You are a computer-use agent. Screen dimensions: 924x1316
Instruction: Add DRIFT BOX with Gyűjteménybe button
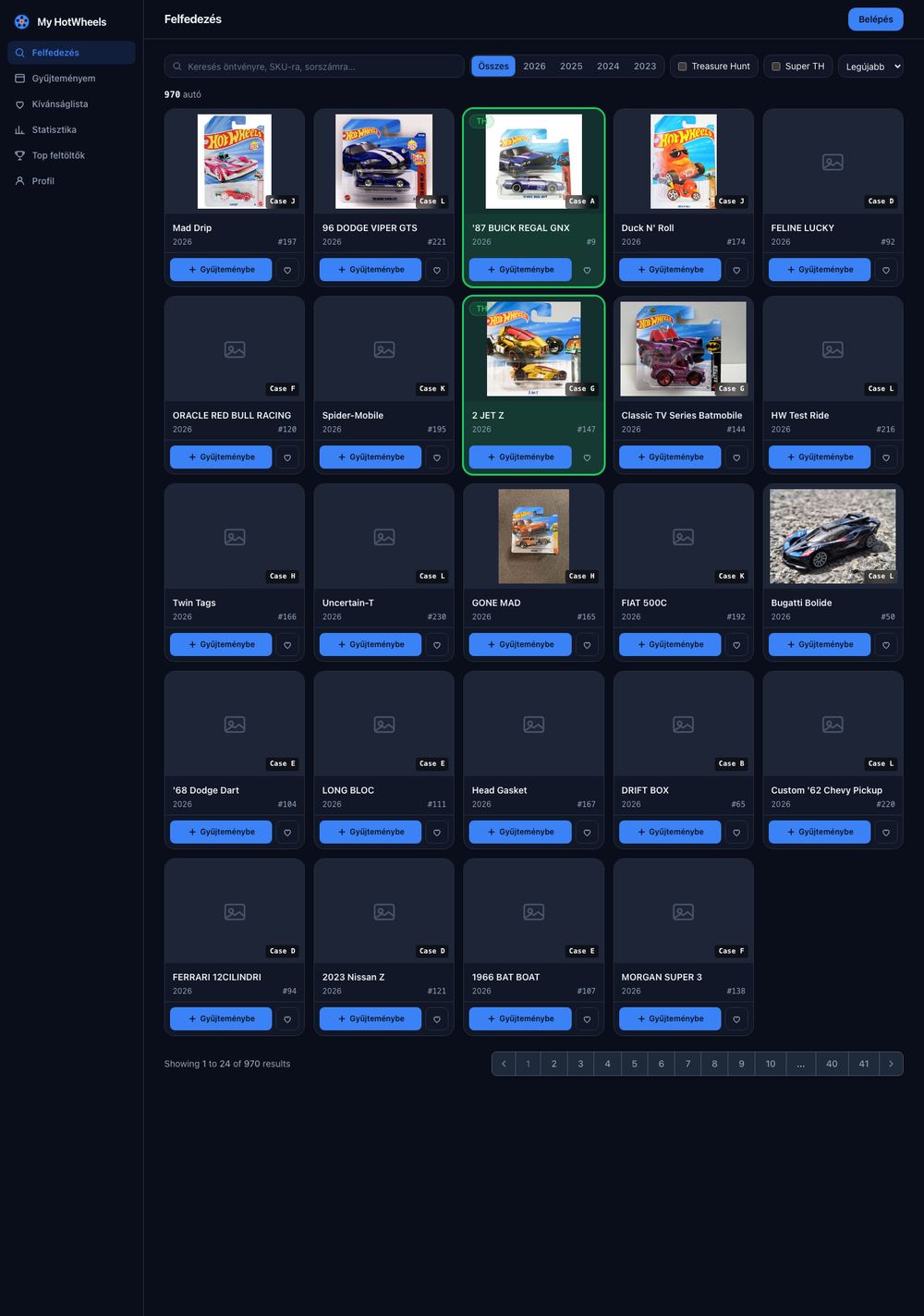pyautogui.click(x=670, y=833)
